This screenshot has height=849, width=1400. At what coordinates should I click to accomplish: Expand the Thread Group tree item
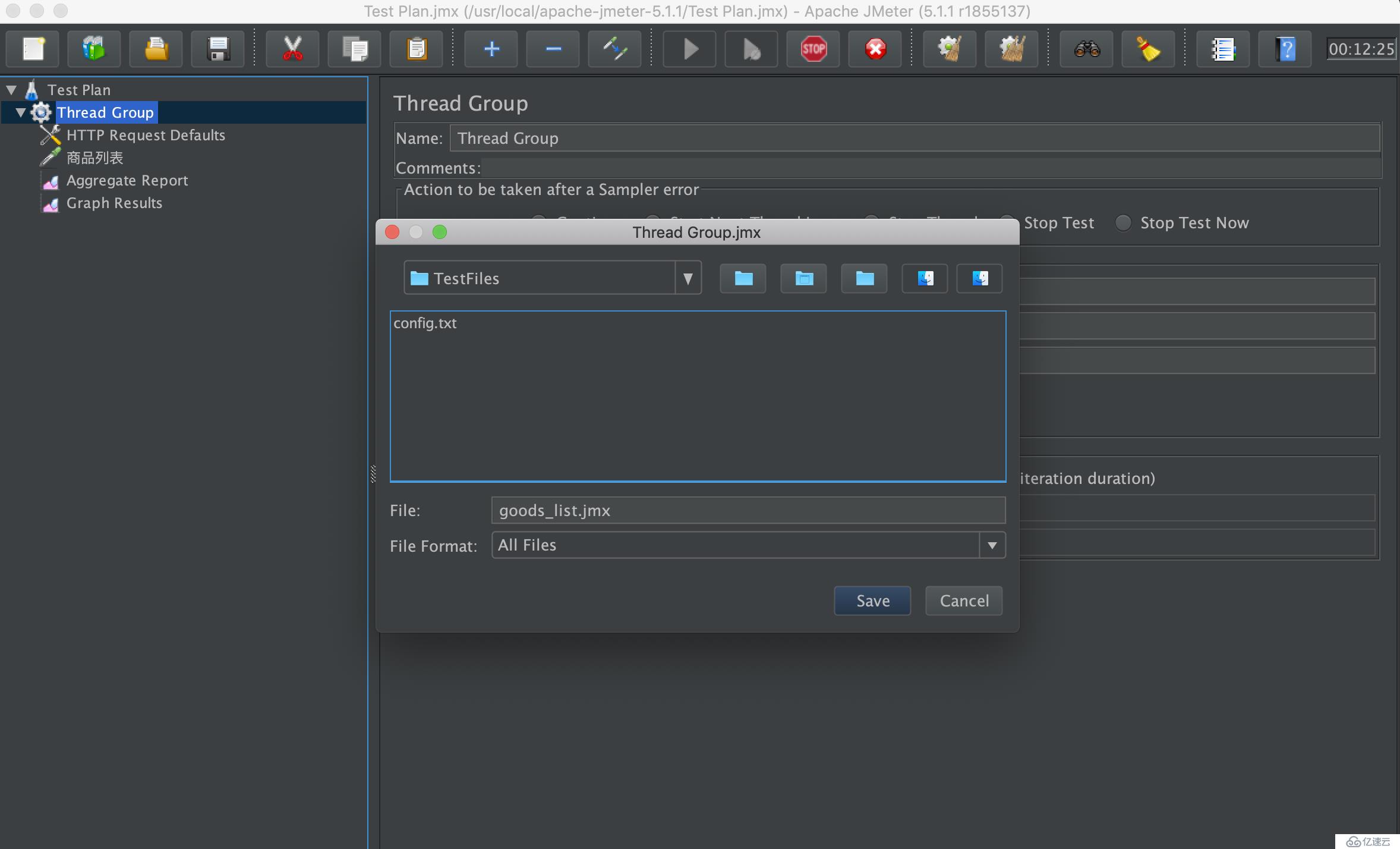pos(22,111)
